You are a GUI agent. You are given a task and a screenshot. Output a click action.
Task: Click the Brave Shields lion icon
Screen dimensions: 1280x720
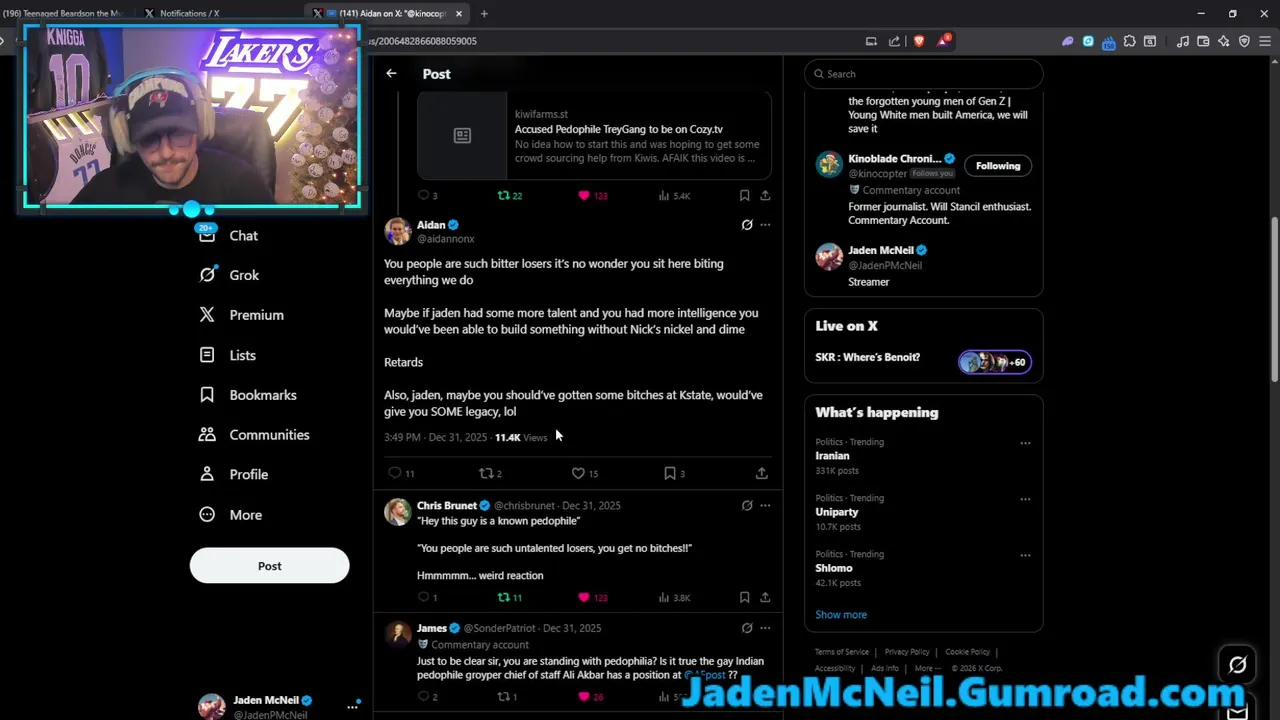[x=919, y=41]
